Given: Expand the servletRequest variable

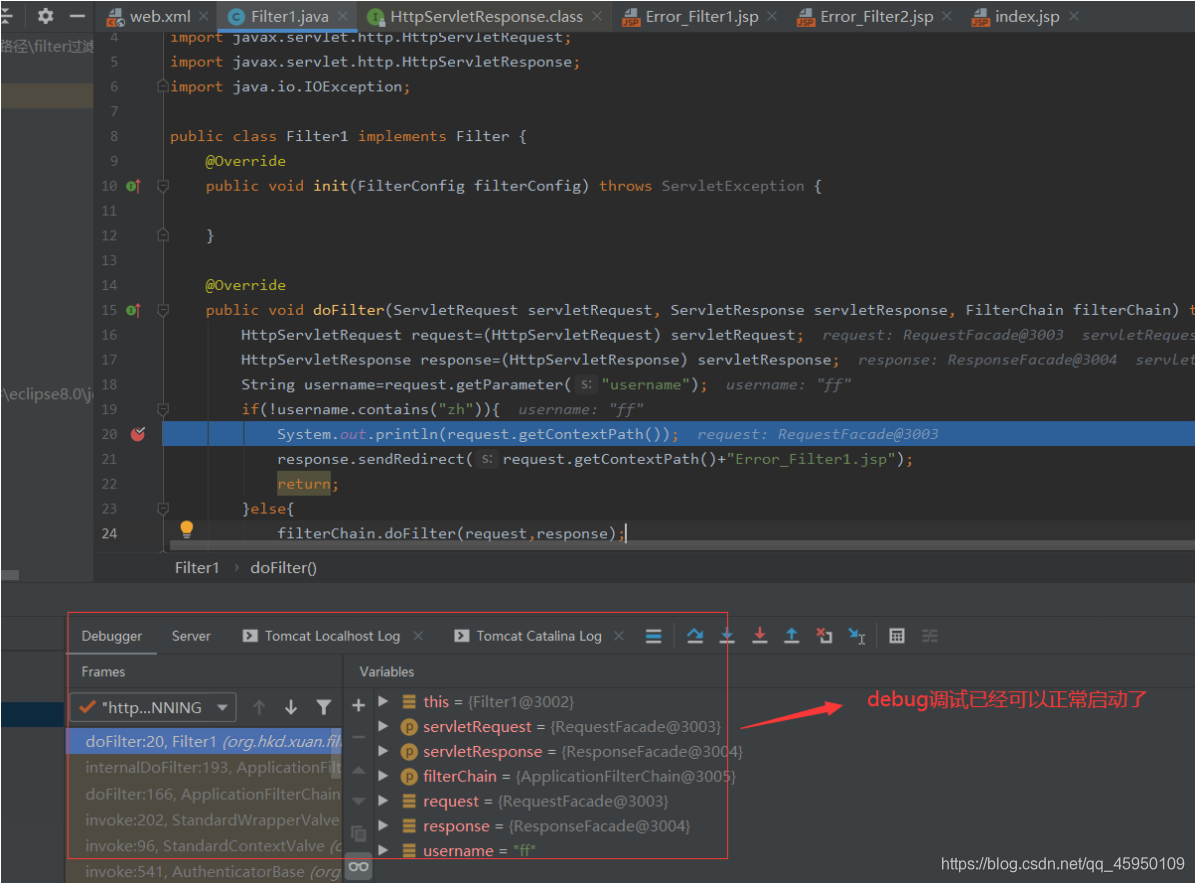Looking at the screenshot, I should pyautogui.click(x=384, y=726).
